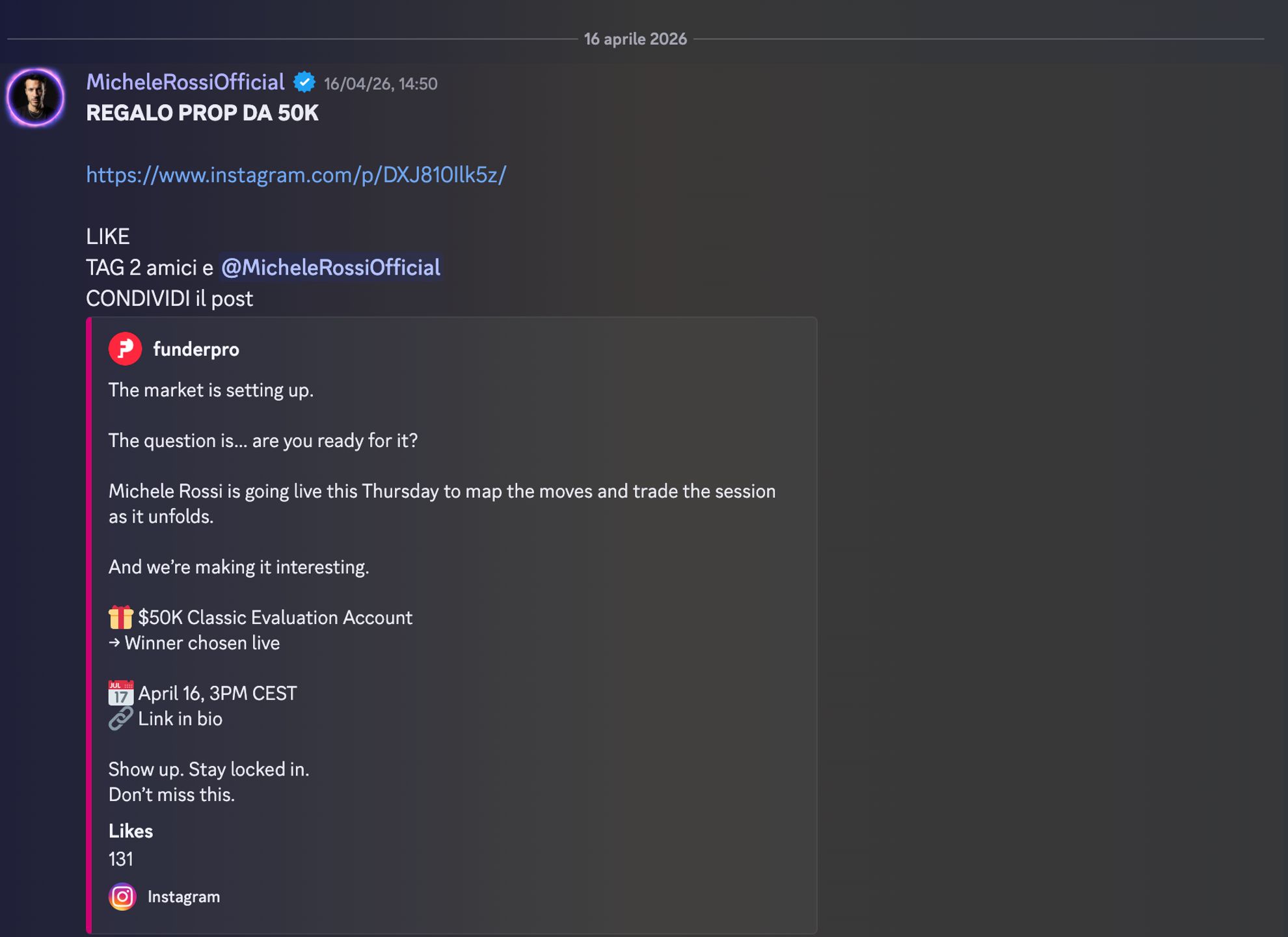
Task: Click the blue verified badge icon
Action: (304, 83)
